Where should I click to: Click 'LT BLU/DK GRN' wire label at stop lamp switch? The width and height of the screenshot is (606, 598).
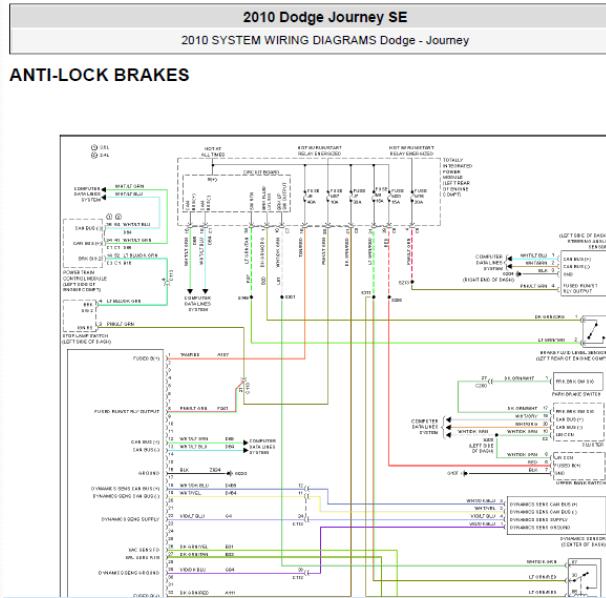124,301
